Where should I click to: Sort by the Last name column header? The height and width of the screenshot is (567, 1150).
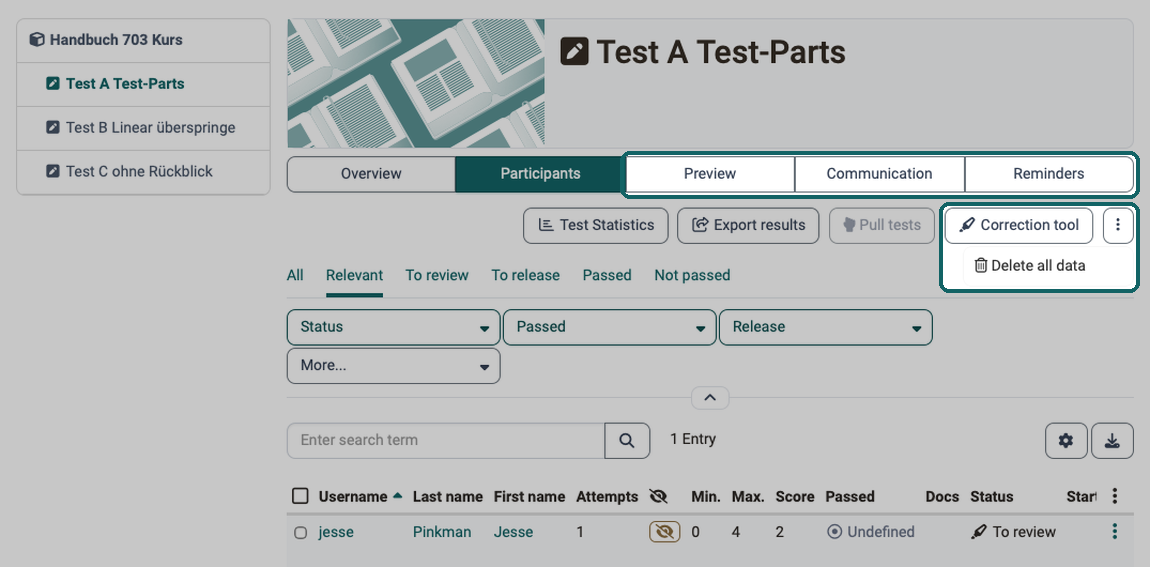tap(447, 497)
